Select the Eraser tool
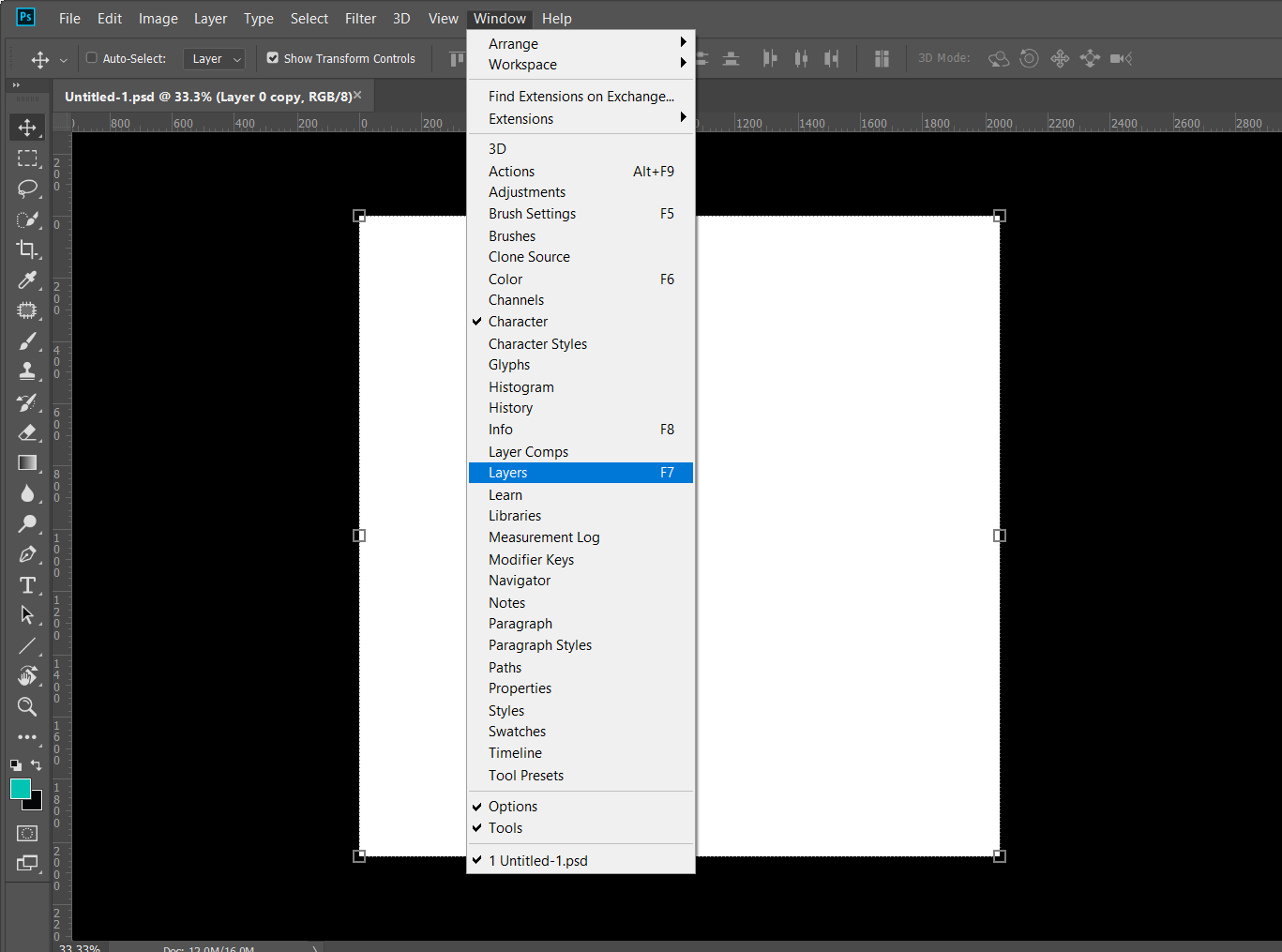 tap(27, 432)
